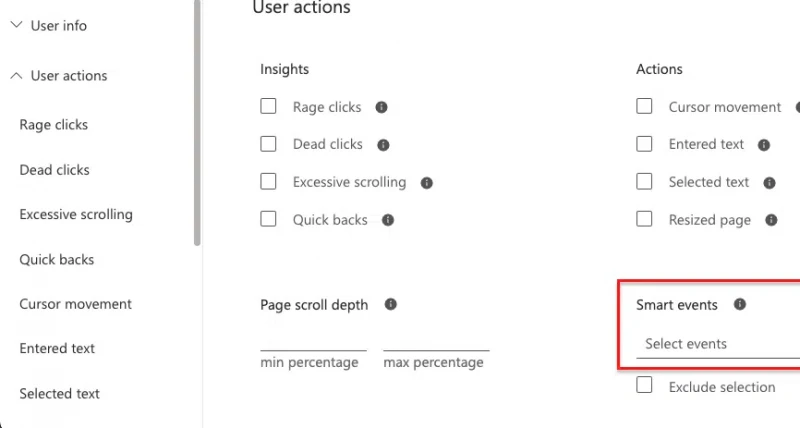Tick the Exclude selection checkbox
The height and width of the screenshot is (428, 800).
click(644, 385)
